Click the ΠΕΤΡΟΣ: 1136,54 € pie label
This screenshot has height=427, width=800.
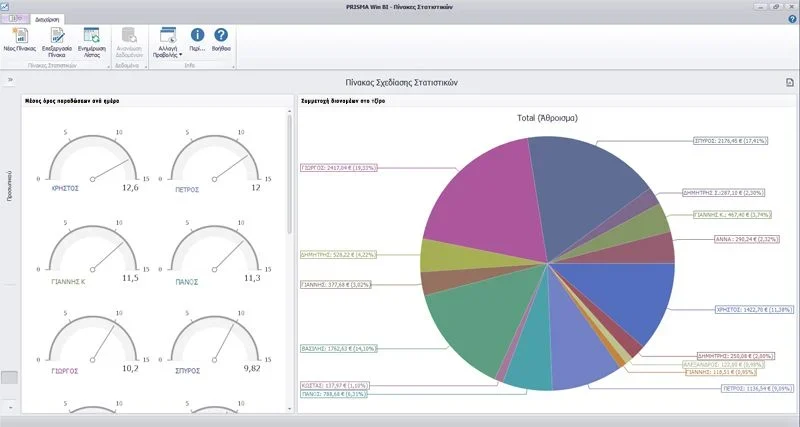758,389
